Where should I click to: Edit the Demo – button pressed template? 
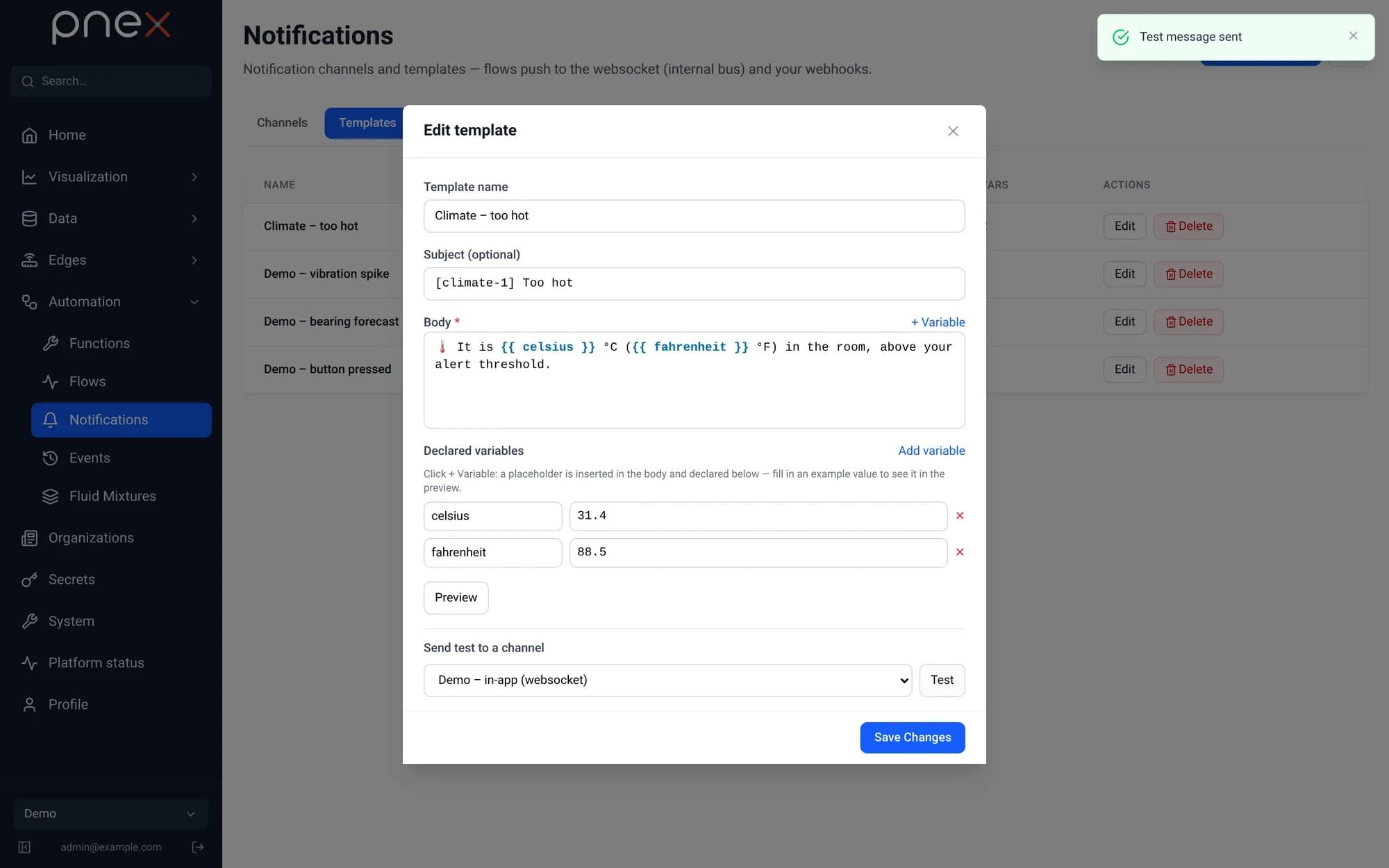point(1124,369)
